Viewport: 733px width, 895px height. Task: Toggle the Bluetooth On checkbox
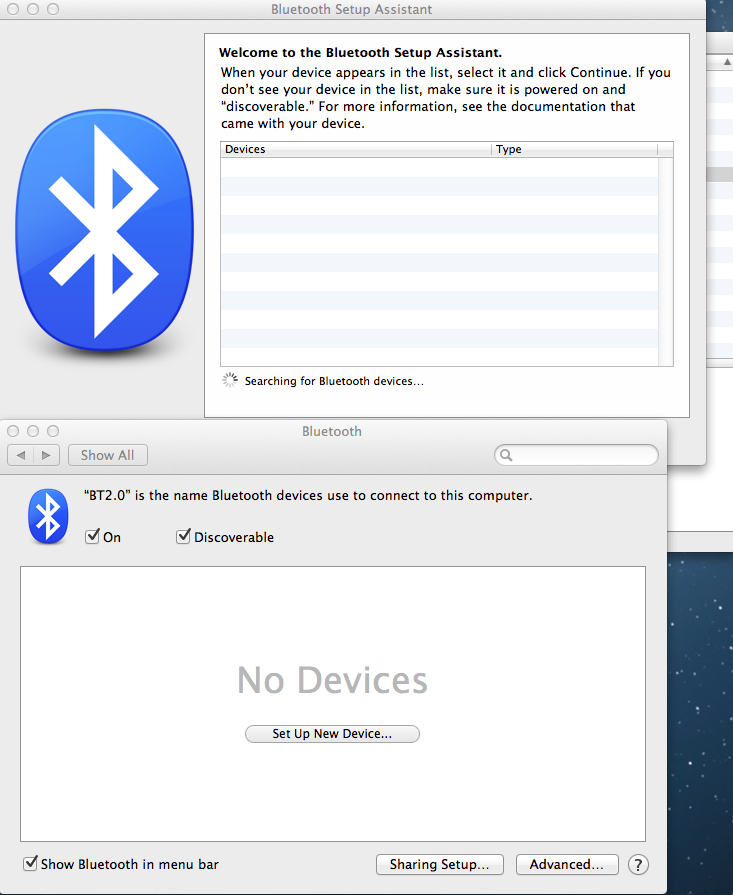(x=92, y=537)
